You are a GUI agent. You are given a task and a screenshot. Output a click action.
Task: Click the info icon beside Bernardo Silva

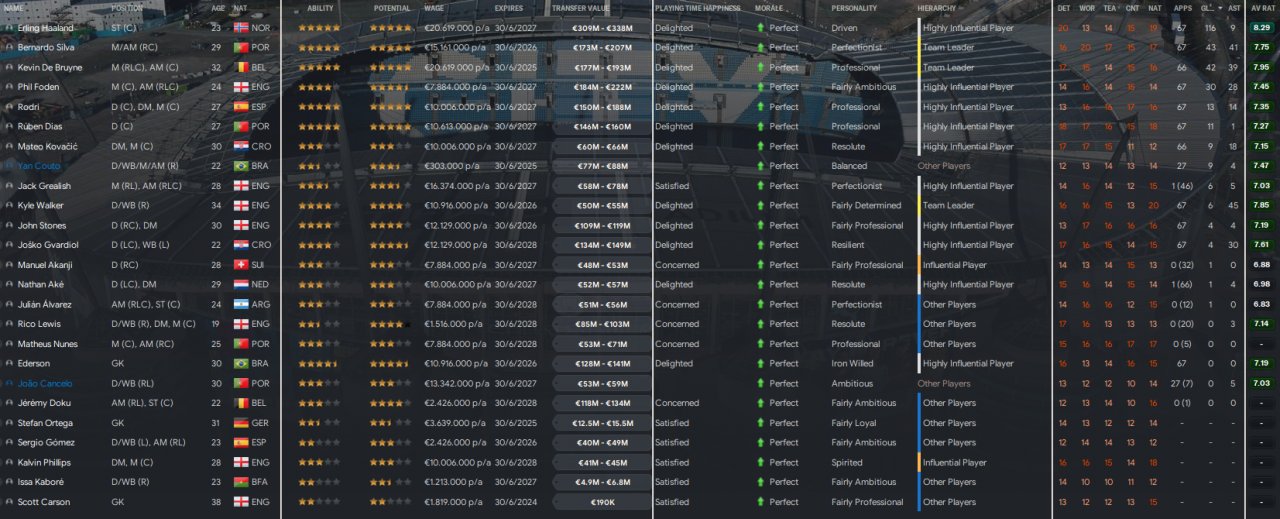click(9, 47)
